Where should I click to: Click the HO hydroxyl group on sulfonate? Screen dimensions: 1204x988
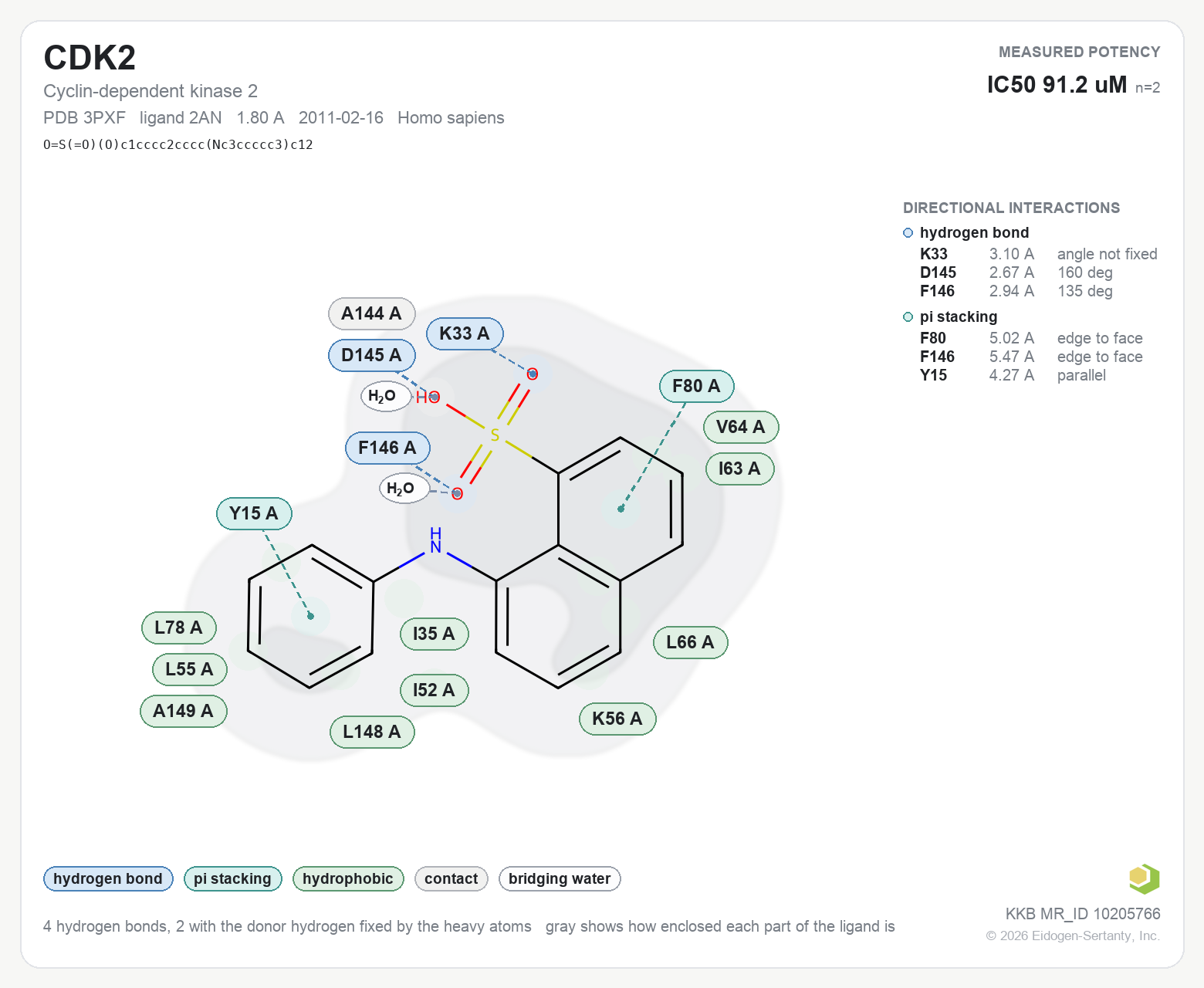pyautogui.click(x=428, y=398)
